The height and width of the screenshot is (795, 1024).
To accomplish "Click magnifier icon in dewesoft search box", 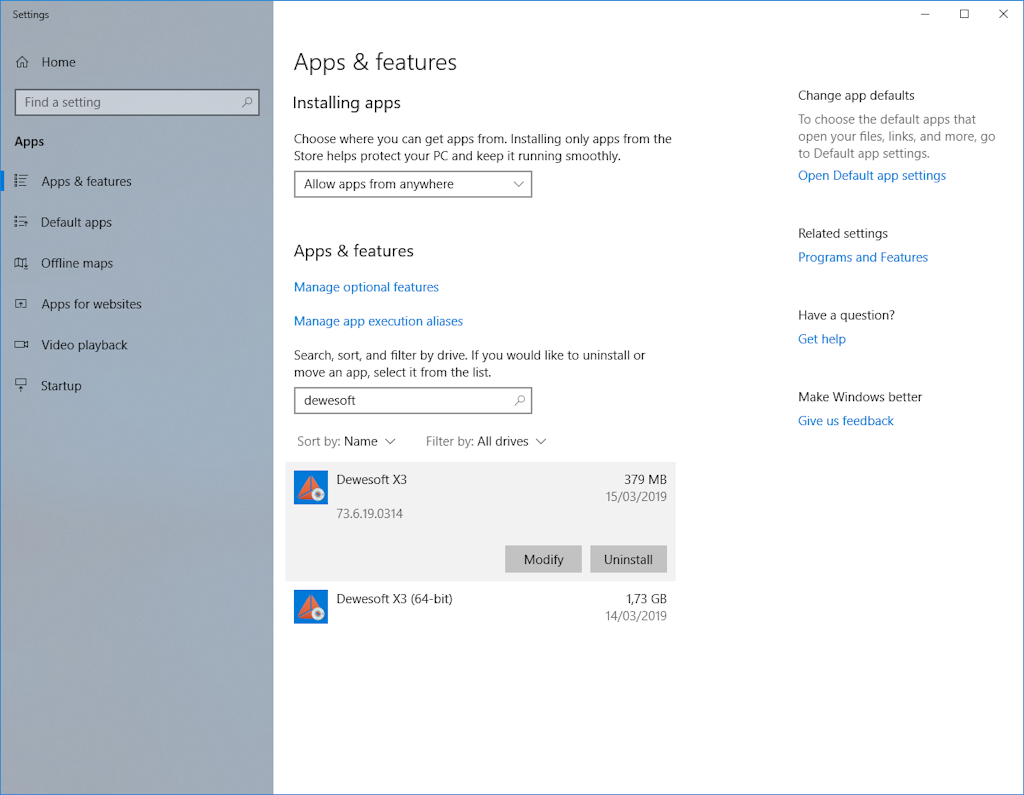I will (519, 400).
